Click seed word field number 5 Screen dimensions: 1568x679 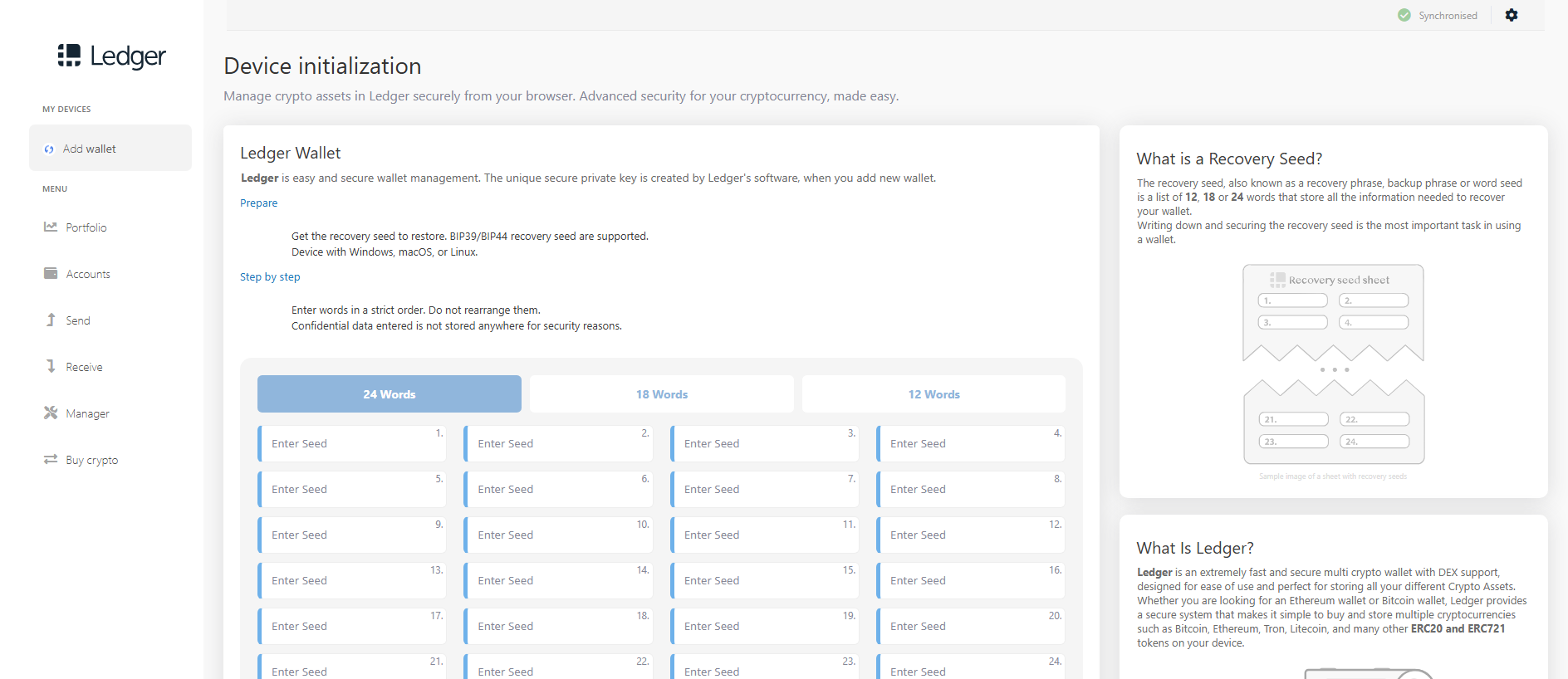point(352,489)
